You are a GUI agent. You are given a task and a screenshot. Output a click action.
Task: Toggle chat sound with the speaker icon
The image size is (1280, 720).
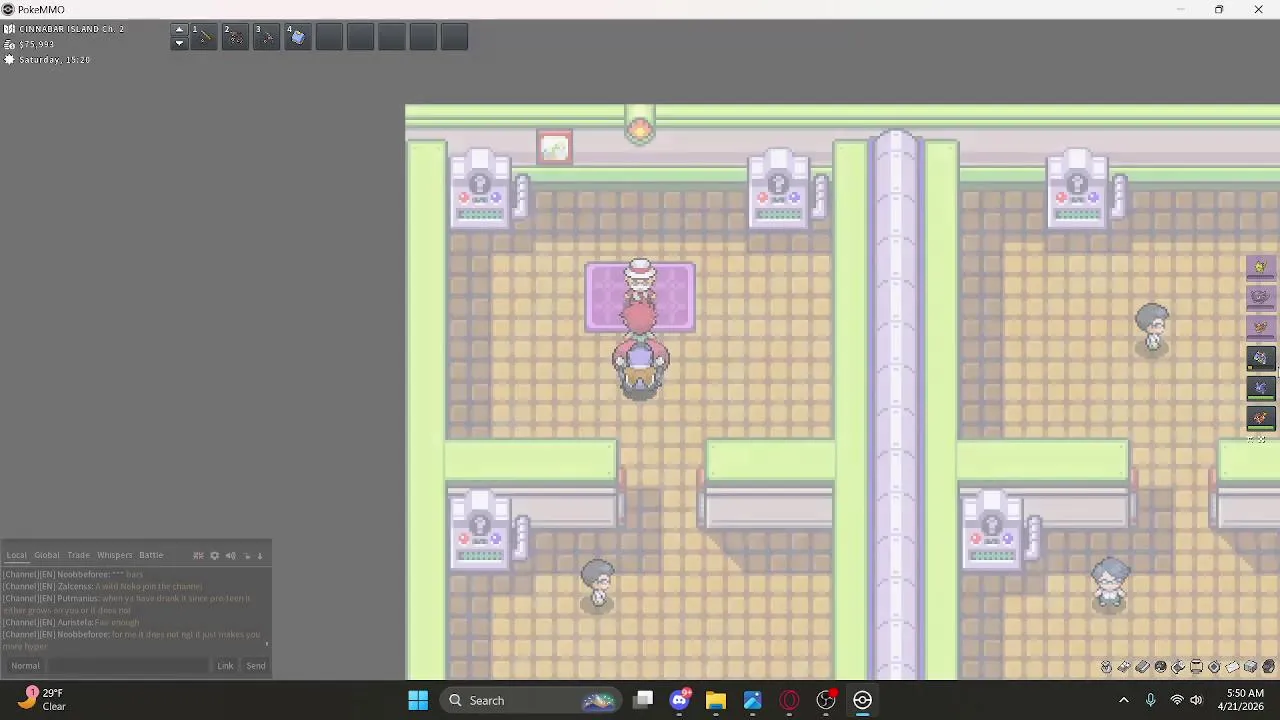tap(230, 555)
